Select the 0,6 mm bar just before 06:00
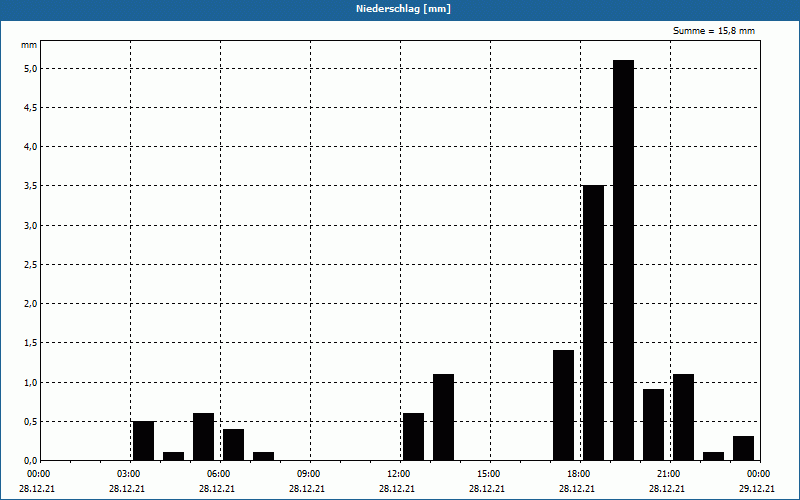 click(x=204, y=437)
